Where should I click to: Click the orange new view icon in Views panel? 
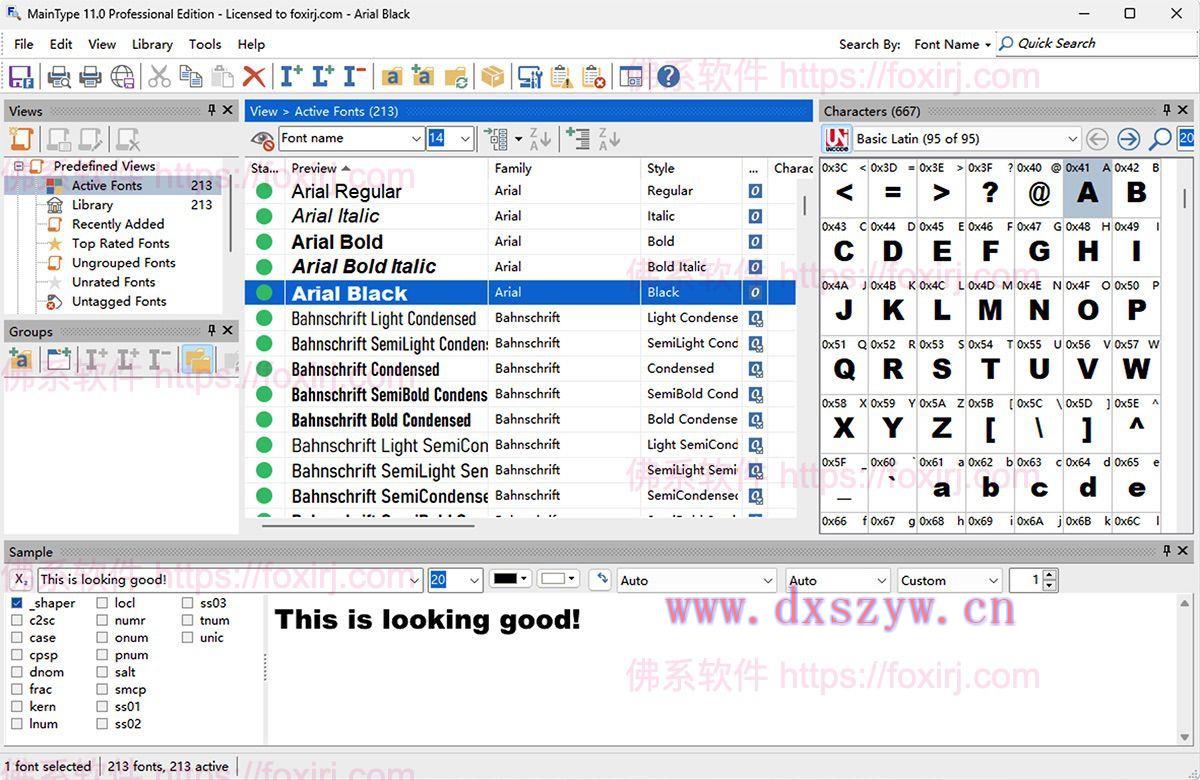22,139
